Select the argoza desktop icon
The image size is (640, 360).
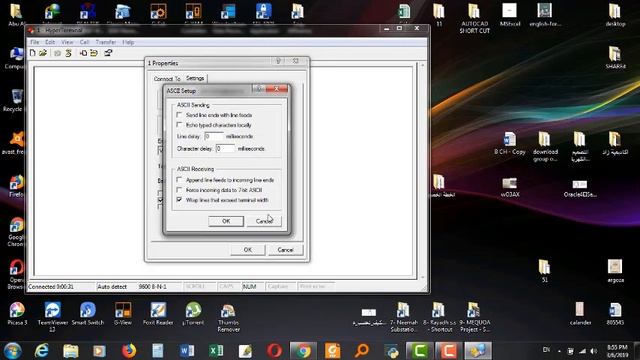(x=615, y=271)
